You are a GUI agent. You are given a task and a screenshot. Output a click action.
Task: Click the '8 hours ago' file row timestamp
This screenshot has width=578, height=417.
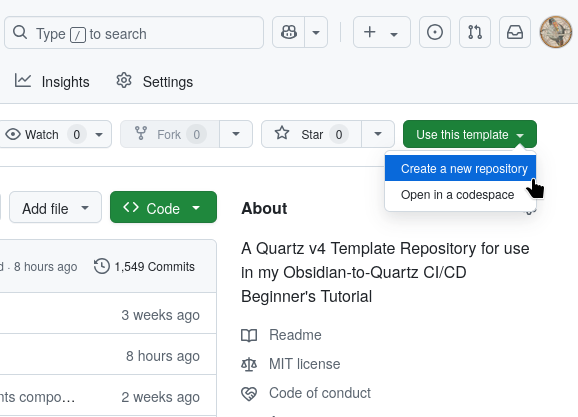point(163,356)
